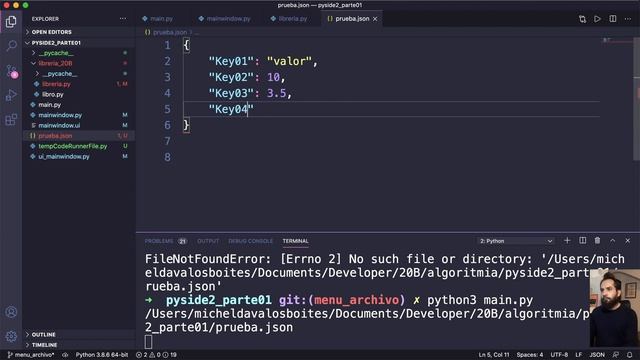The width and height of the screenshot is (640, 360).
Task: Open Source Control view with pending badge
Action: [x=11, y=71]
